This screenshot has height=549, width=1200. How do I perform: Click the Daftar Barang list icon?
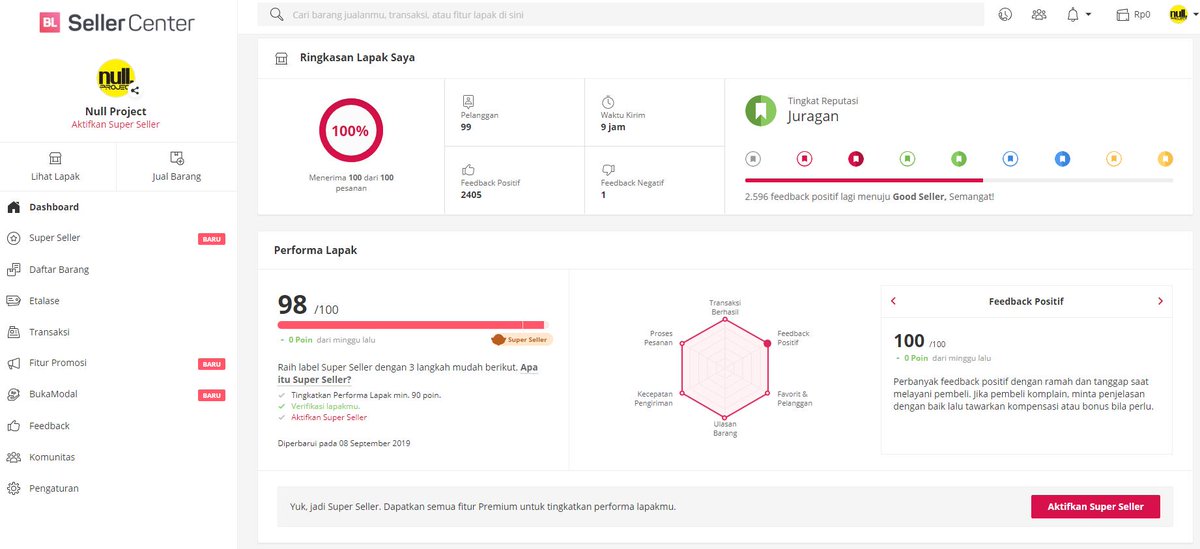point(13,269)
